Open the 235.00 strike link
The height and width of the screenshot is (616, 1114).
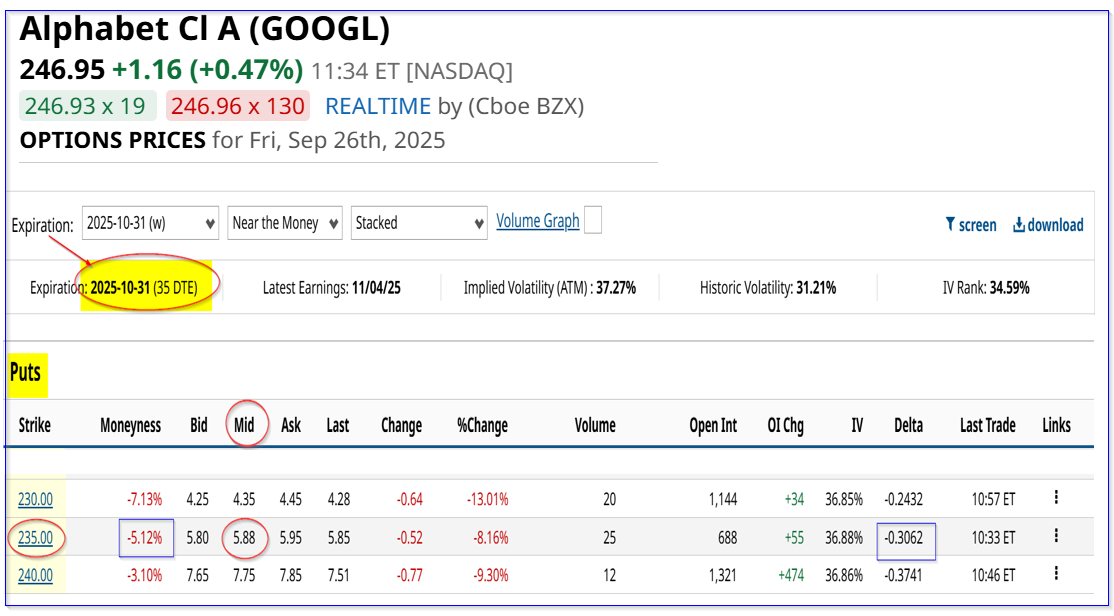click(x=36, y=538)
